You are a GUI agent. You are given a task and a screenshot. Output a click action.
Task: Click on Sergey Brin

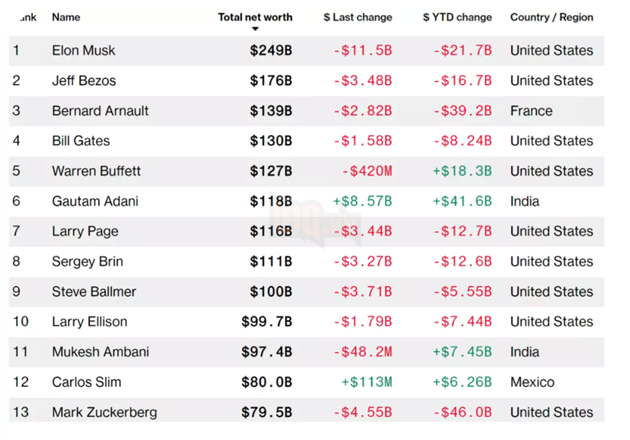click(89, 261)
